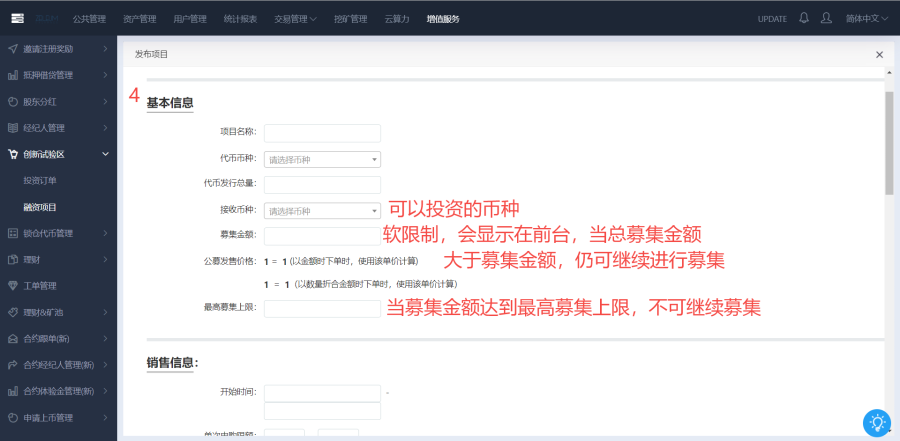Open the notification bell icon

804,18
